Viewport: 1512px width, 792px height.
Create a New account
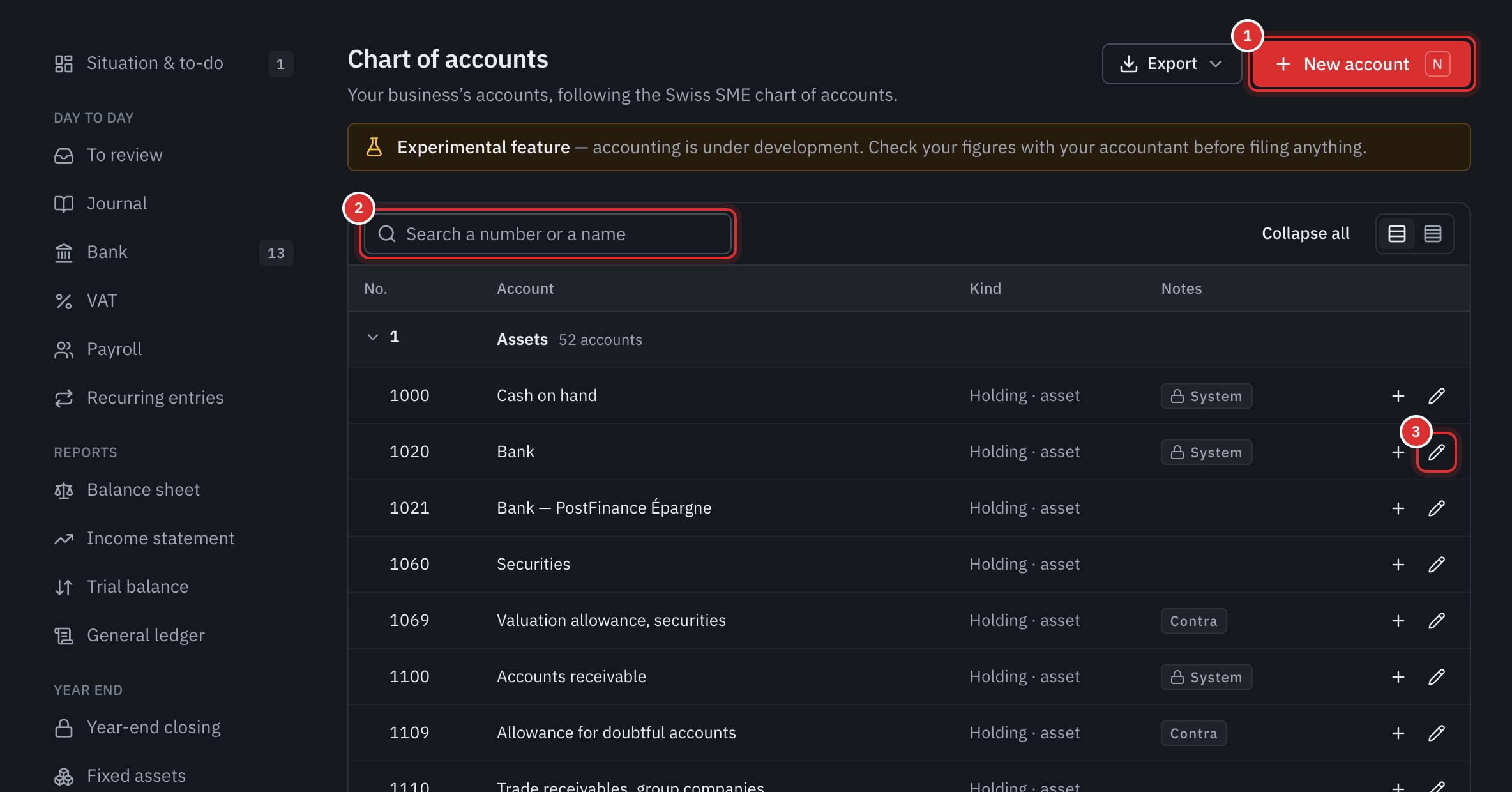pos(1361,64)
